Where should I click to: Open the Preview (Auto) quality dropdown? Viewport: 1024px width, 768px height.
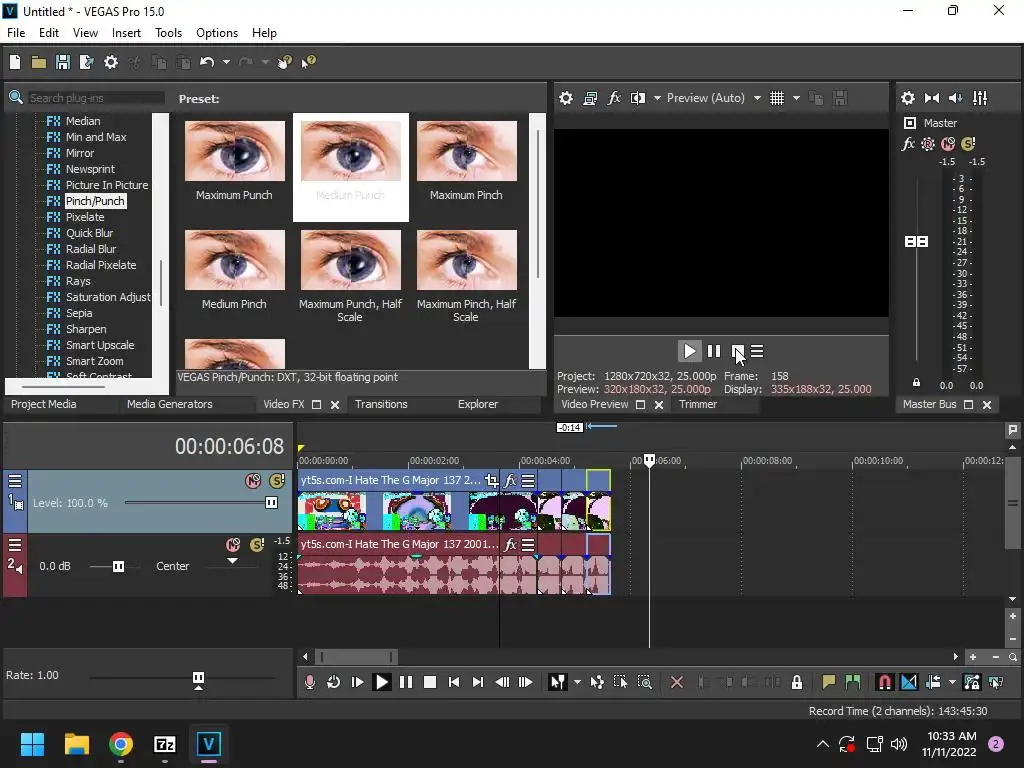click(757, 98)
